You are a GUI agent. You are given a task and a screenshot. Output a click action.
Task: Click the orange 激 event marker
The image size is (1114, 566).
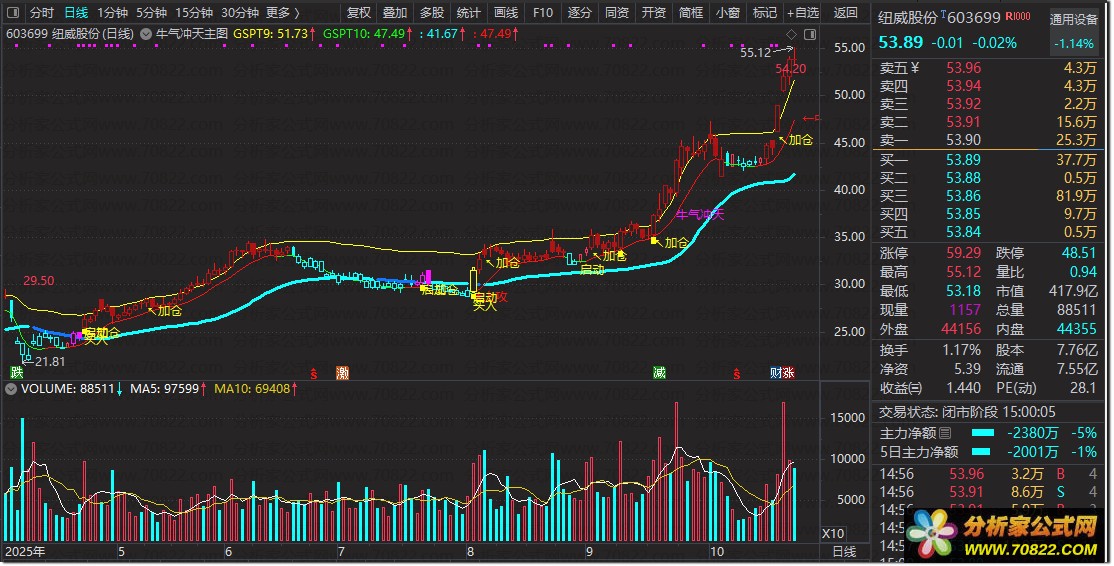(x=342, y=373)
